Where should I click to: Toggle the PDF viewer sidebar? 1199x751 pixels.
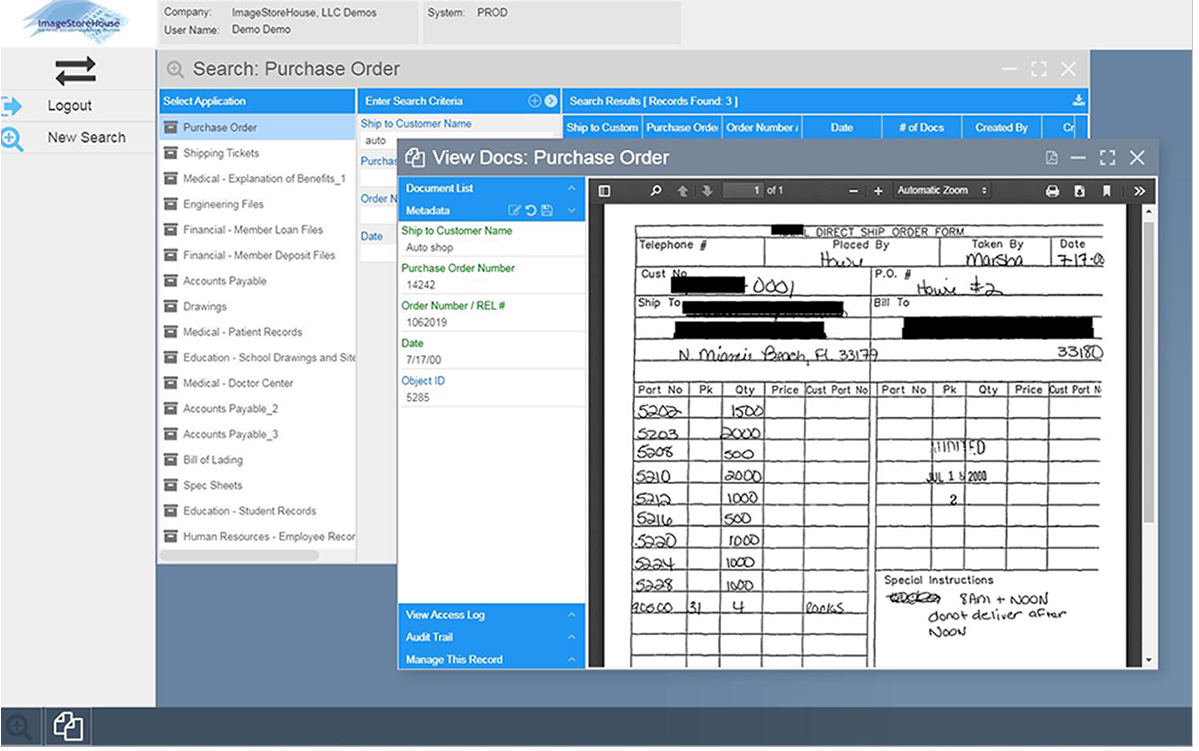[x=604, y=190]
